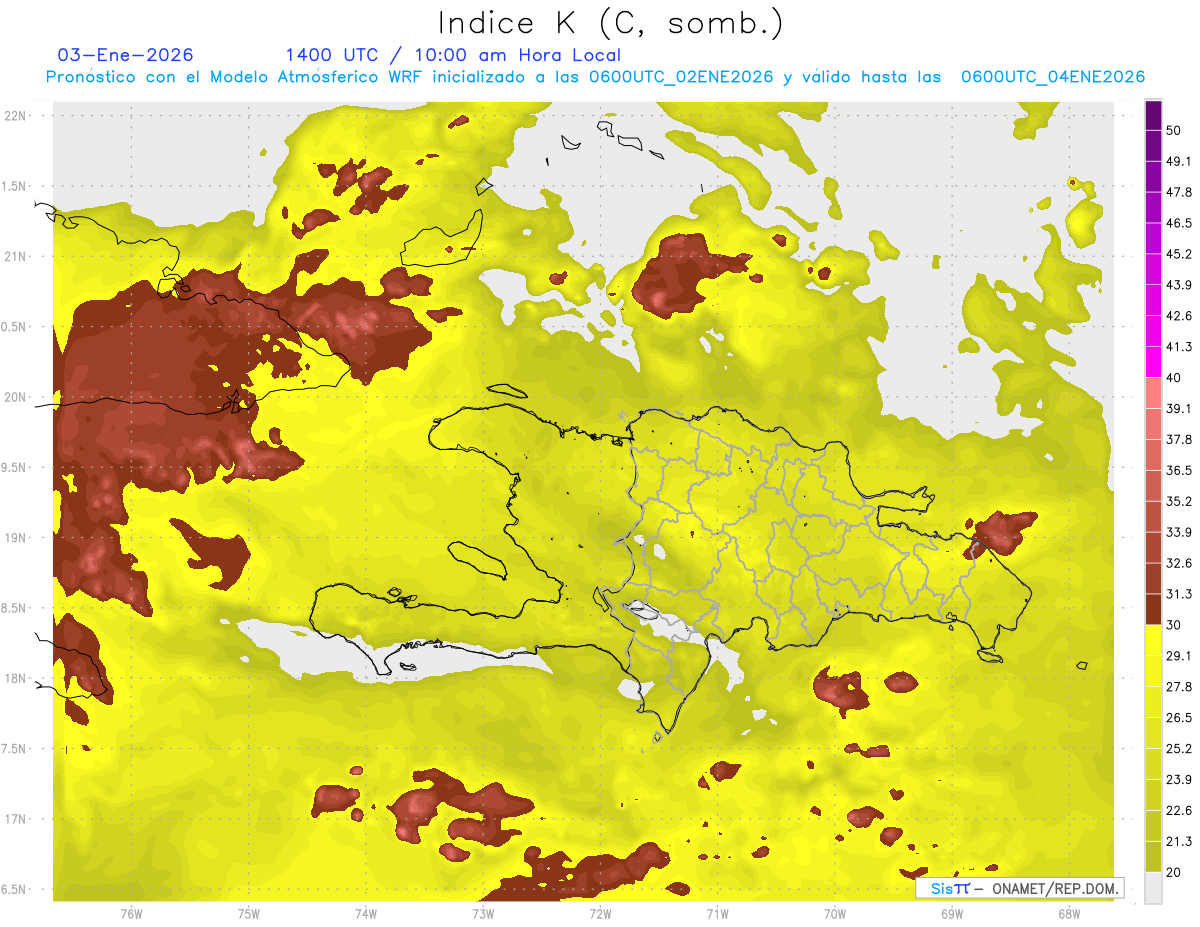The image size is (1200, 927).
Task: Pick the gray swatch below 20
Action: pyautogui.click(x=1154, y=887)
